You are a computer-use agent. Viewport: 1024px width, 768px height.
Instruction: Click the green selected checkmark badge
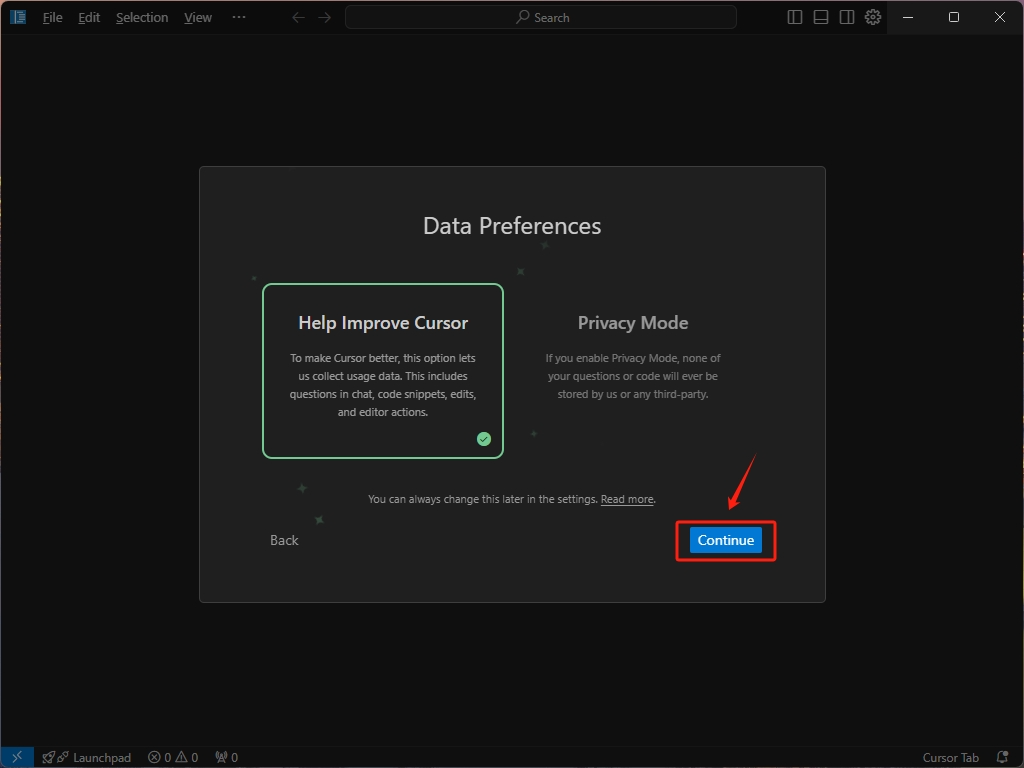pos(484,439)
